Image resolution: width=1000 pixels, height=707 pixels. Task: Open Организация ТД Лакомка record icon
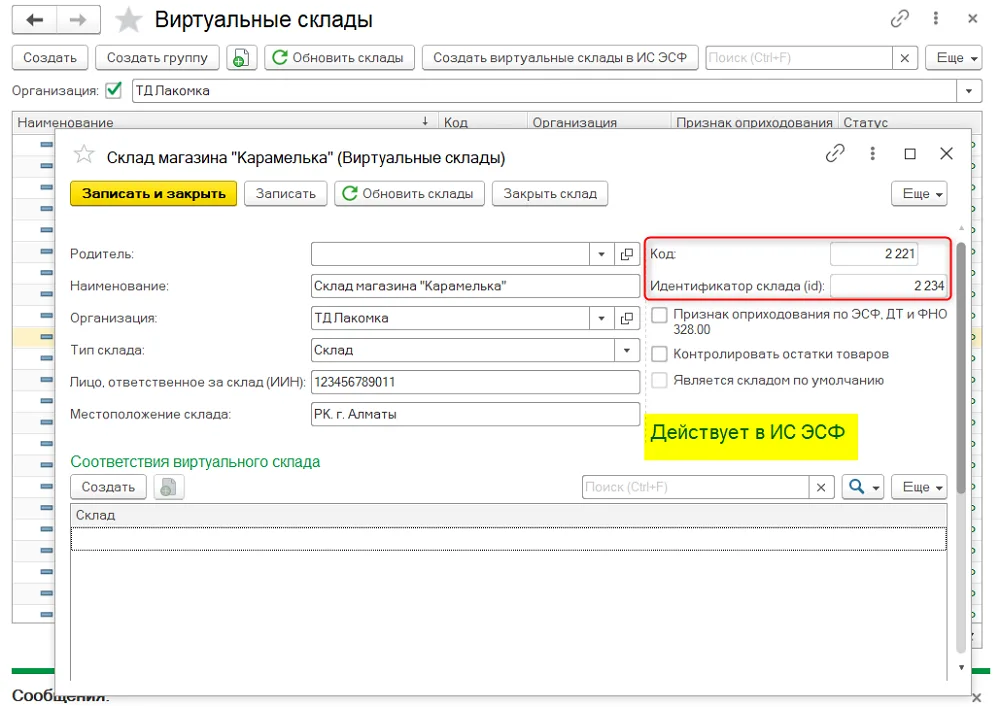point(627,318)
